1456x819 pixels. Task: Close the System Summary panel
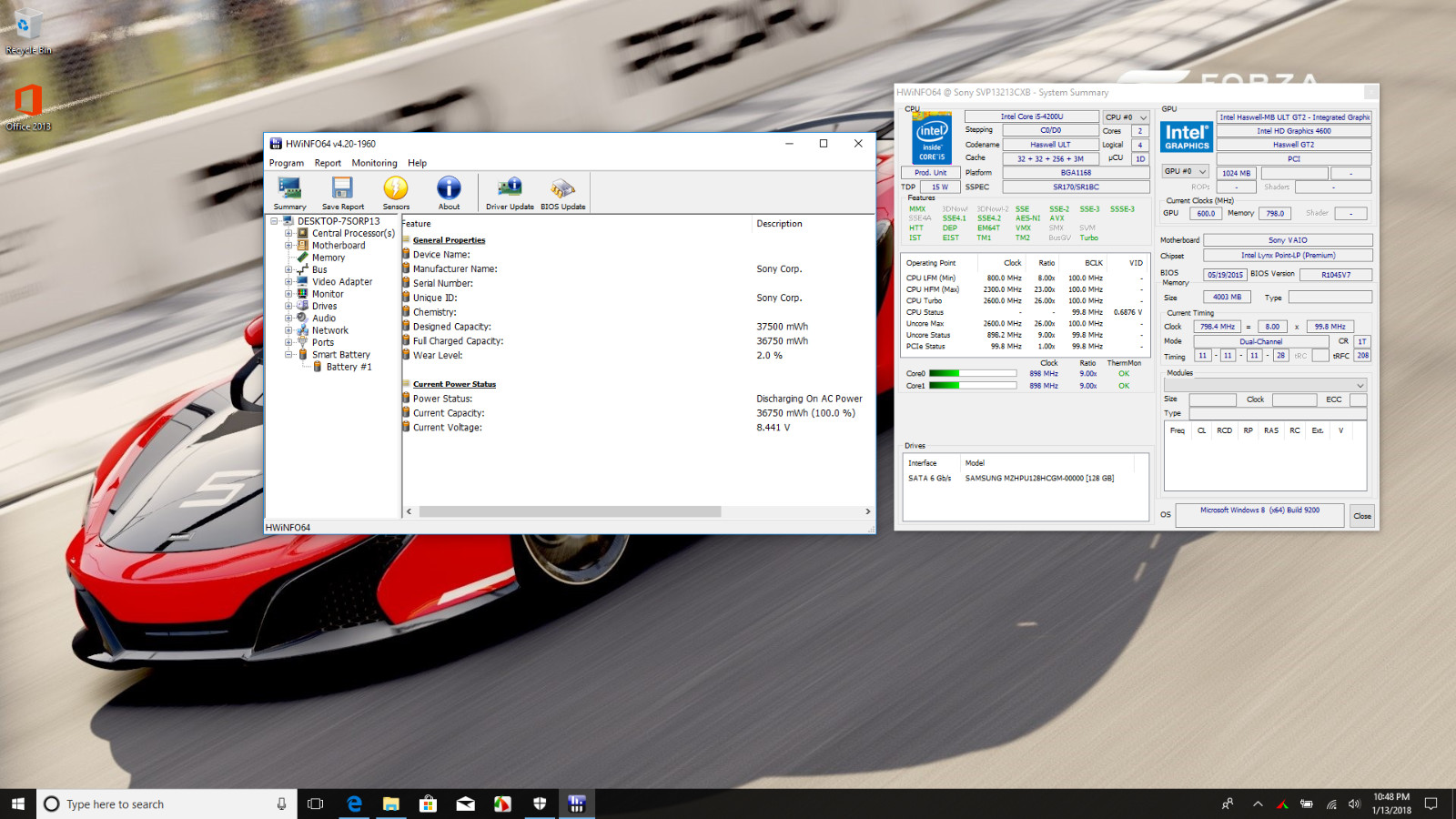tap(1362, 516)
